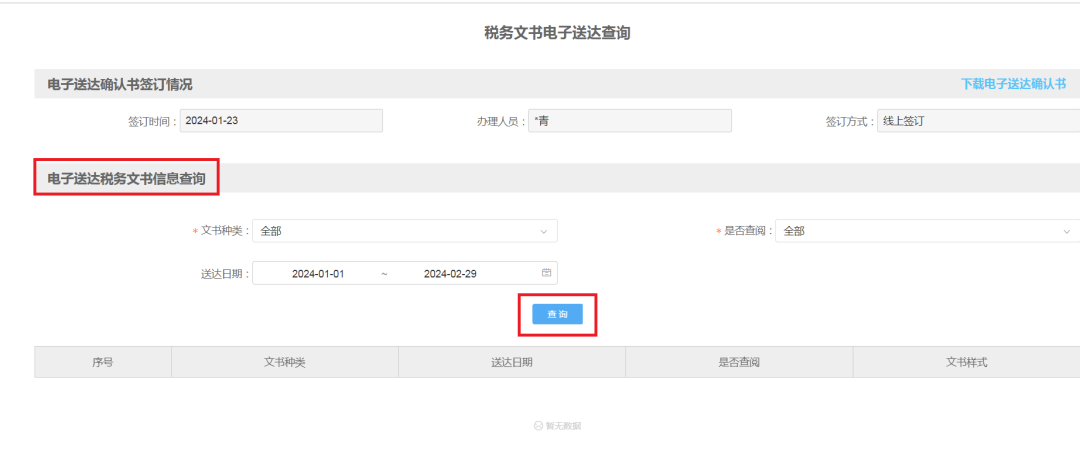Click the 送达日期 table column header
This screenshot has height=473, width=1080.
[x=512, y=362]
